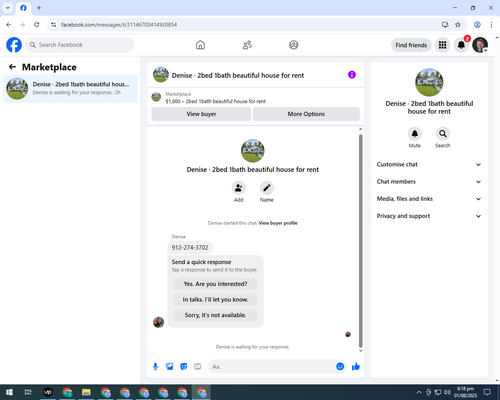
Task: Click the More Options button
Action: coord(306,114)
